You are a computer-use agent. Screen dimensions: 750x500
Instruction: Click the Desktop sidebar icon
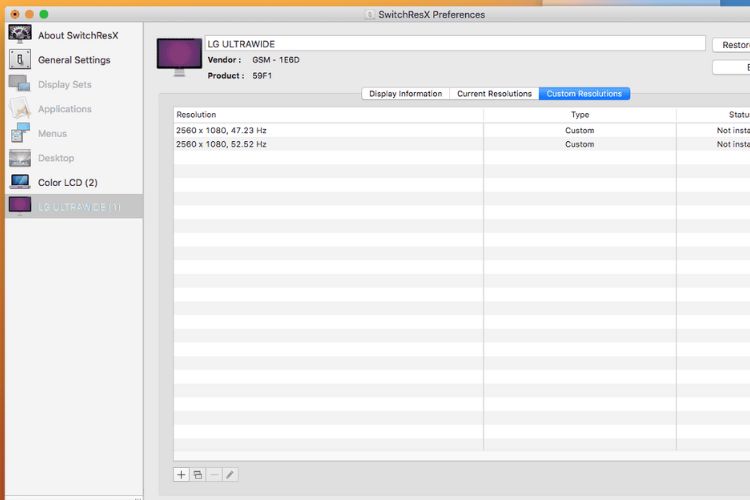pos(20,158)
